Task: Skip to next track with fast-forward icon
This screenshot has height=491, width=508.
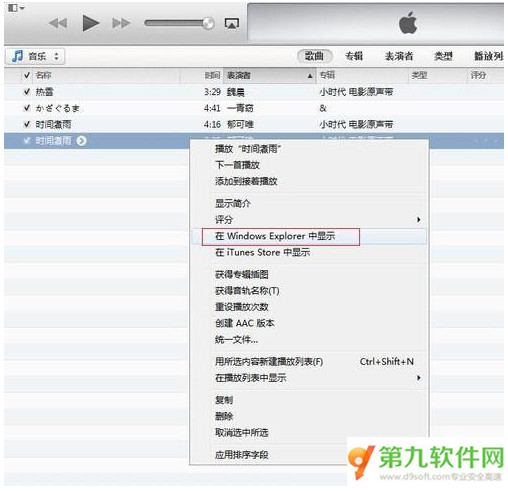Action: [x=121, y=23]
